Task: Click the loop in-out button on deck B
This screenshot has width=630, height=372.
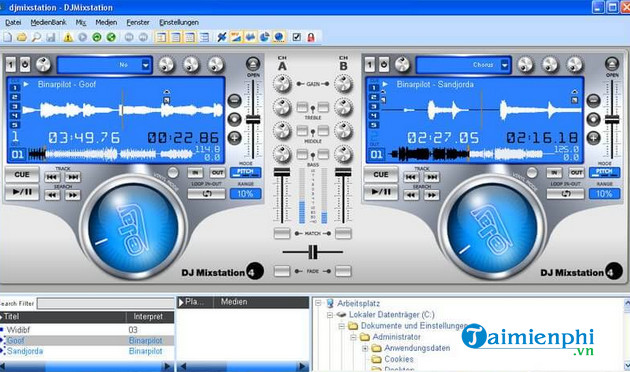Action: (x=565, y=194)
